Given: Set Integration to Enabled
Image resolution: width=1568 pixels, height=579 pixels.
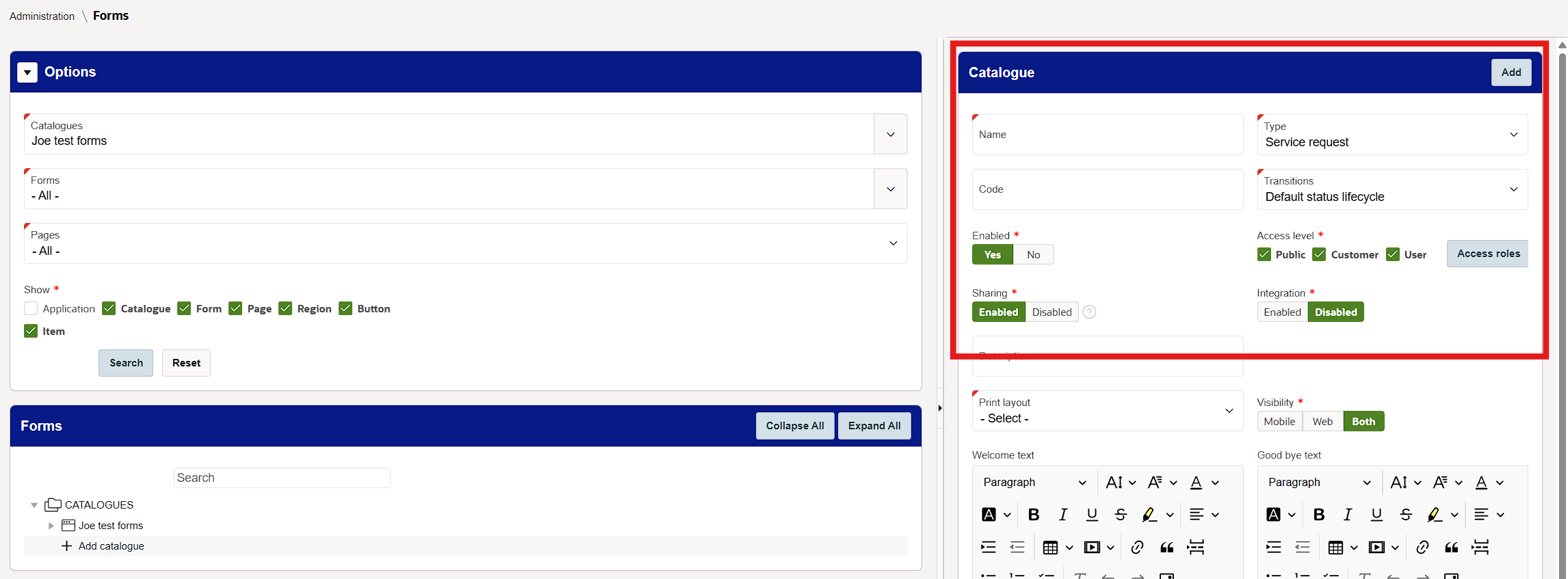Looking at the screenshot, I should point(1282,312).
